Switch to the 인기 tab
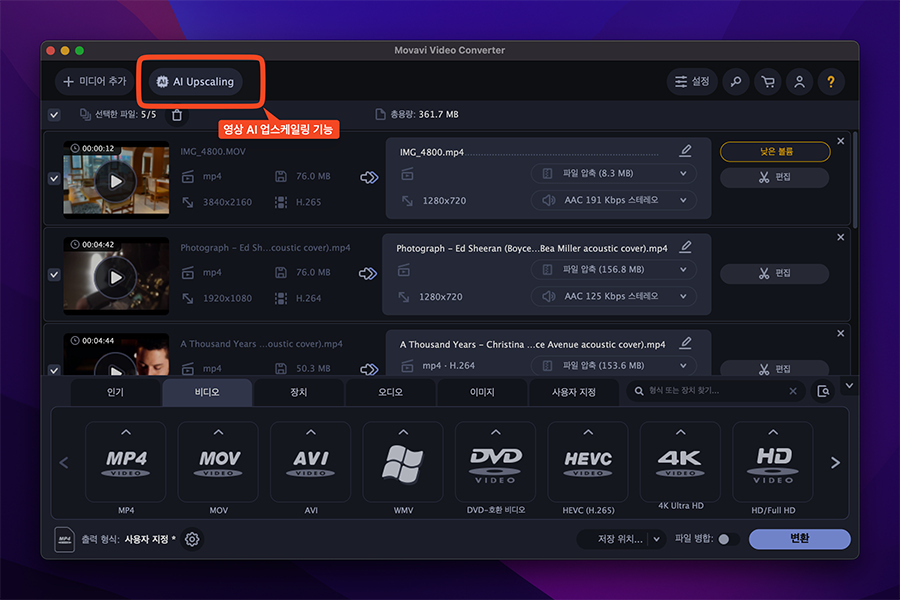Viewport: 900px width, 600px height. [x=115, y=392]
